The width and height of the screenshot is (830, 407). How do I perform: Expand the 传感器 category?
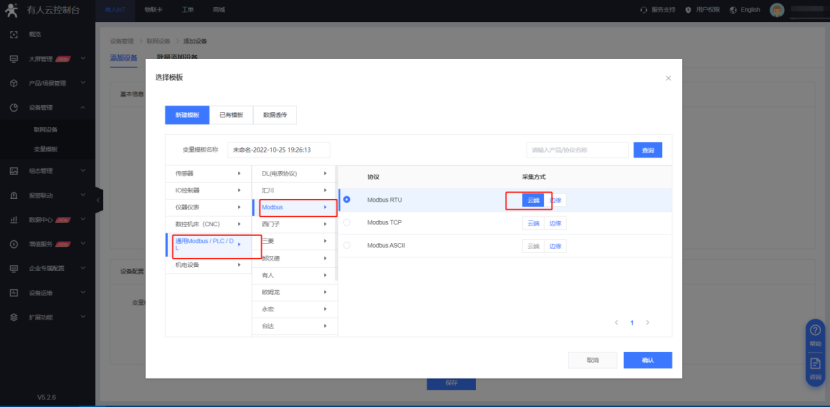(x=205, y=173)
